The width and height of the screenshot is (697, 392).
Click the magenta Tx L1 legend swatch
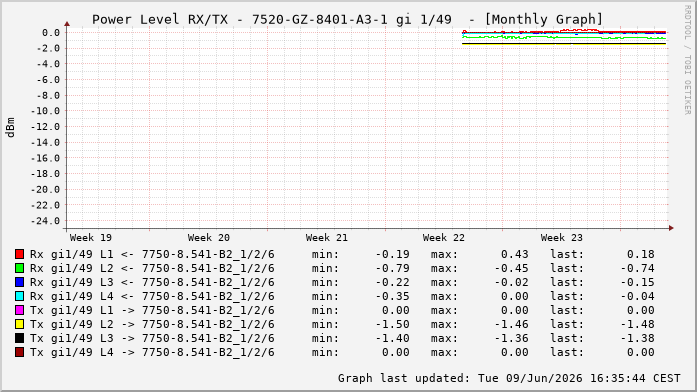19,310
